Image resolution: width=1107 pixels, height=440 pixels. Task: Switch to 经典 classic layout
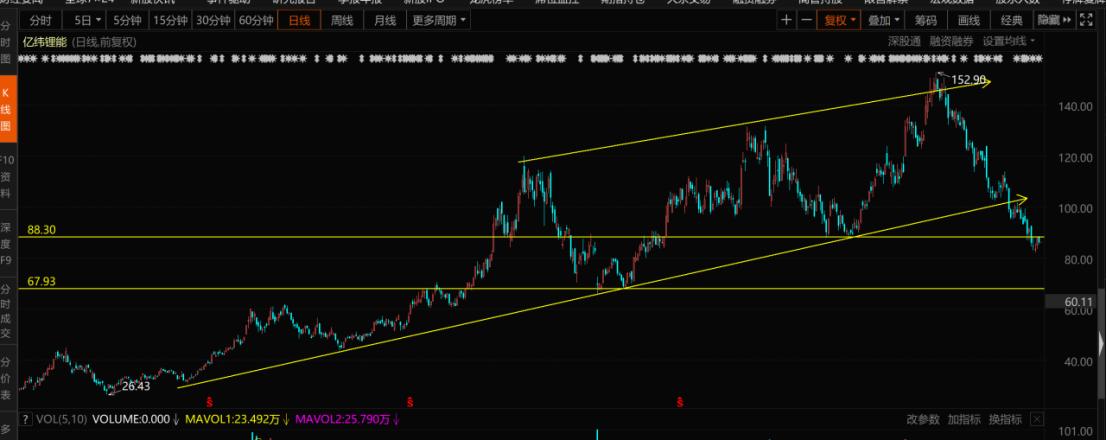tap(1012, 20)
